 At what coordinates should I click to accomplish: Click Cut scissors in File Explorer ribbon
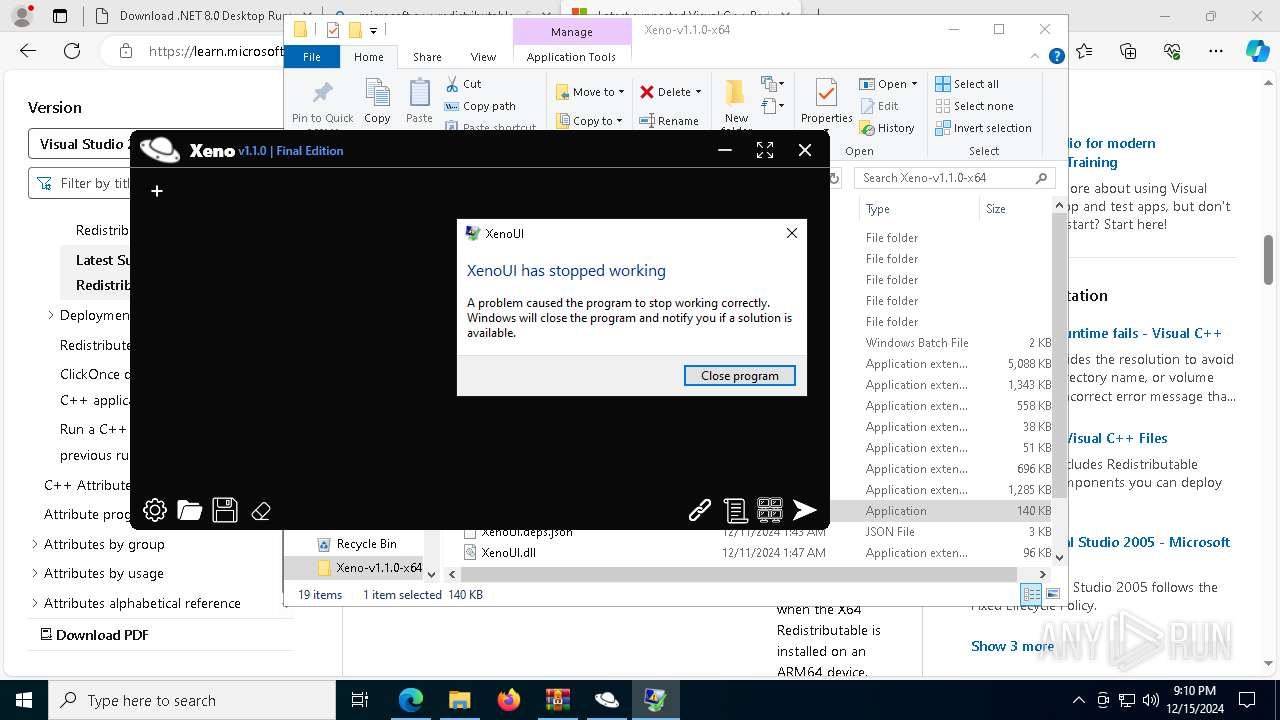(464, 84)
